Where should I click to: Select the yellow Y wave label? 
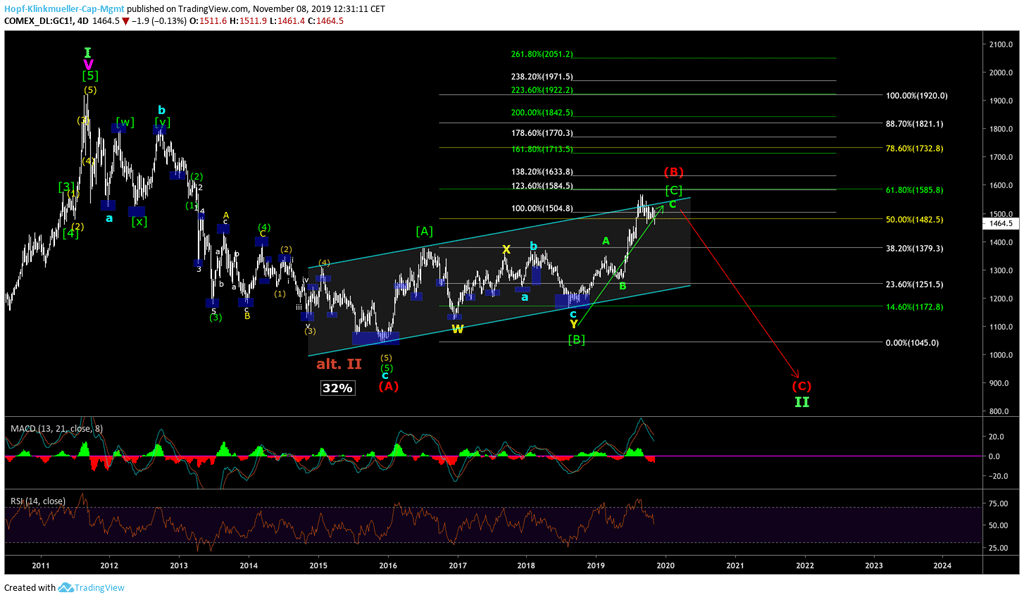pyautogui.click(x=573, y=324)
